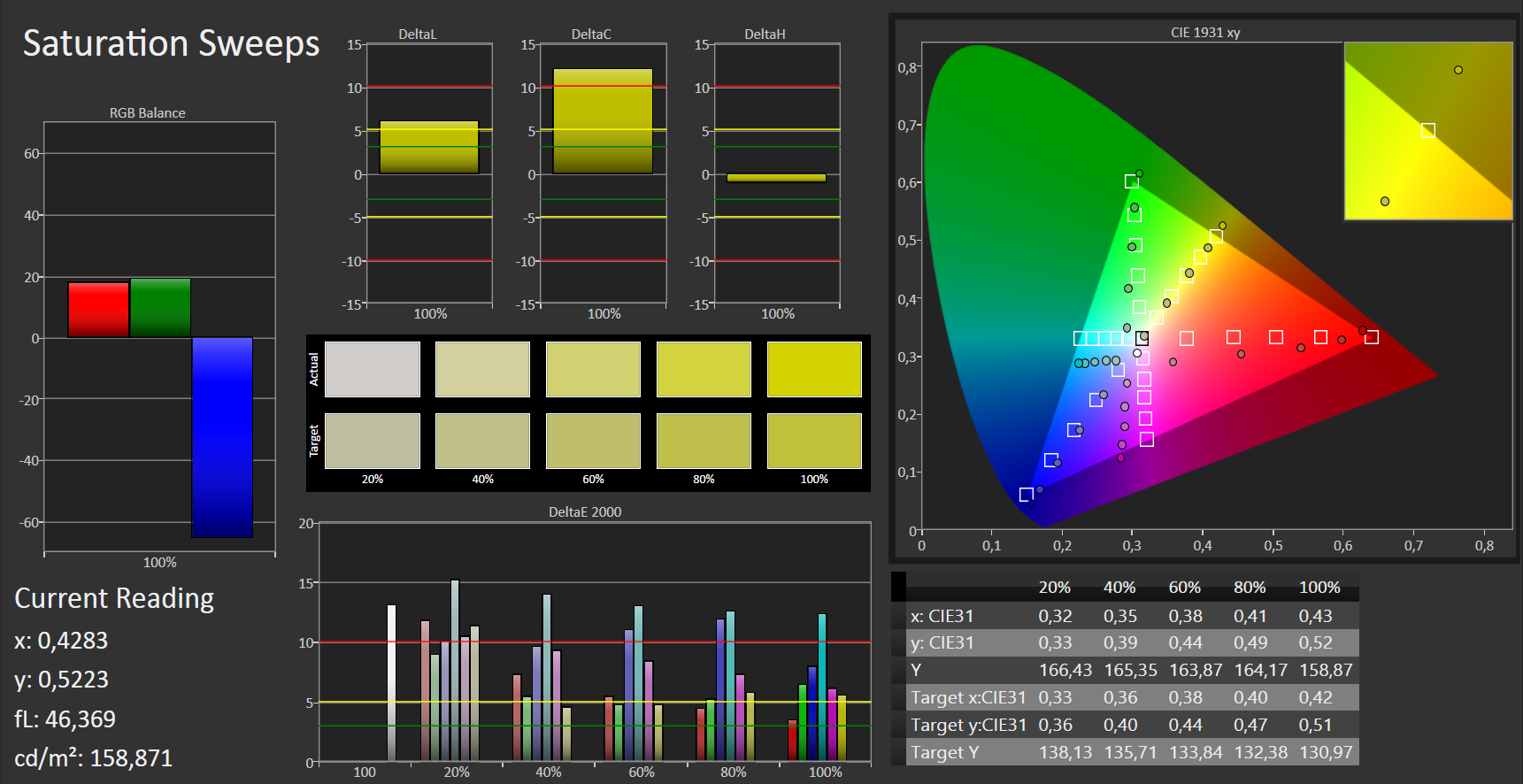
Task: Select the Actual 100% yellow swatch
Action: tap(814, 369)
